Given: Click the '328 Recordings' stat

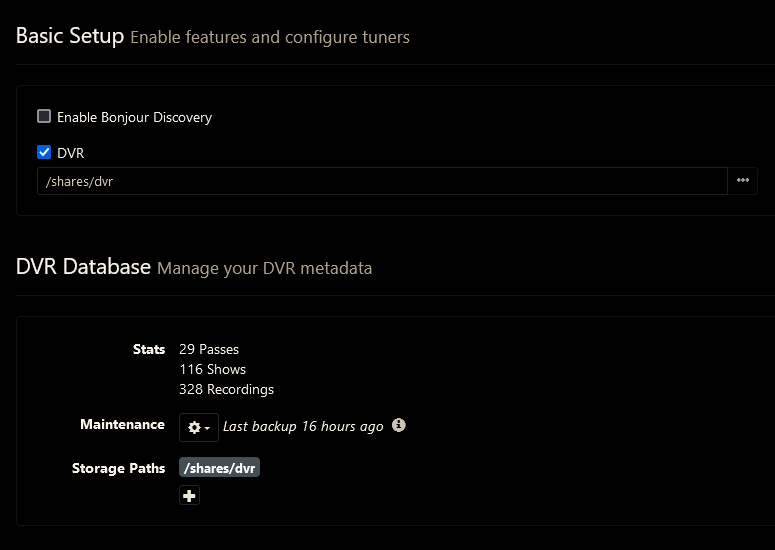Looking at the screenshot, I should [x=226, y=389].
